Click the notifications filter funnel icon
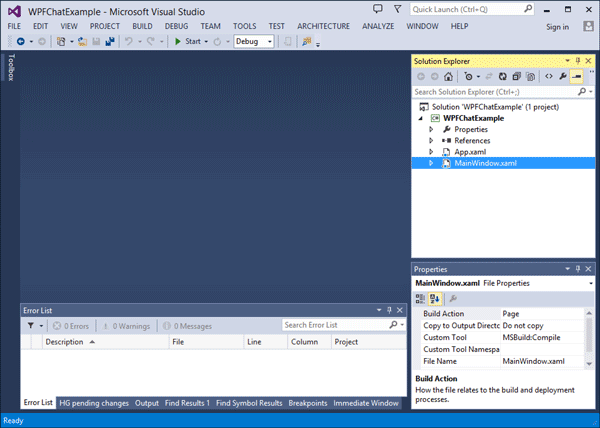This screenshot has width=600, height=428. pos(398,9)
